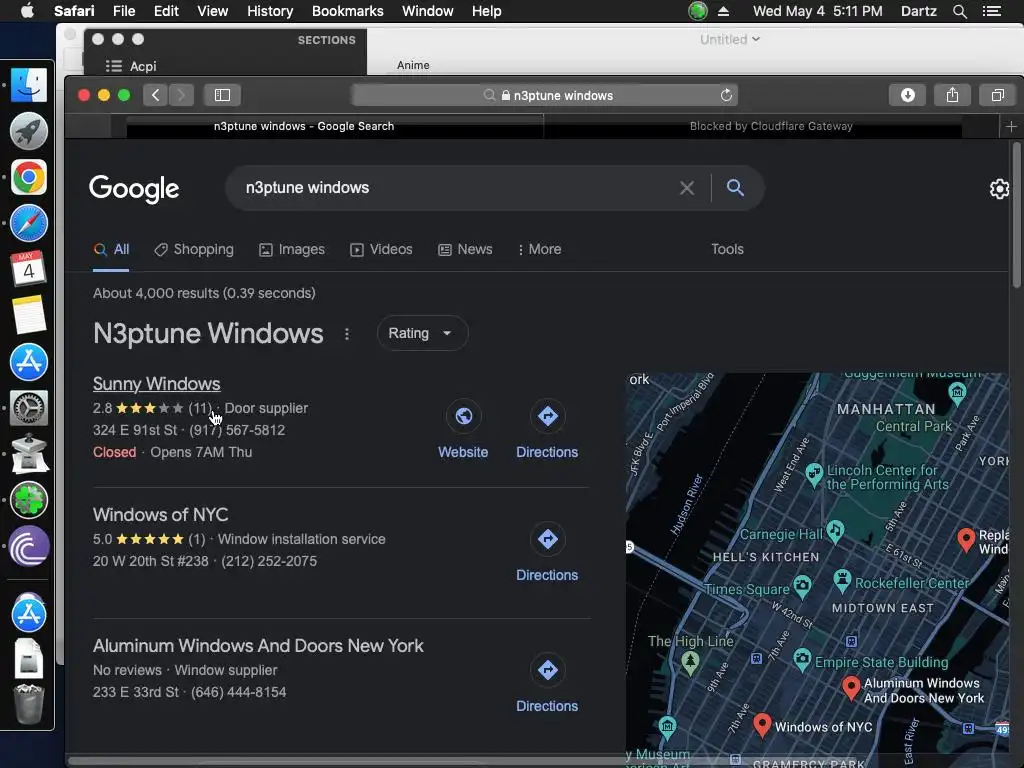Open the Safari application menu

tap(74, 11)
